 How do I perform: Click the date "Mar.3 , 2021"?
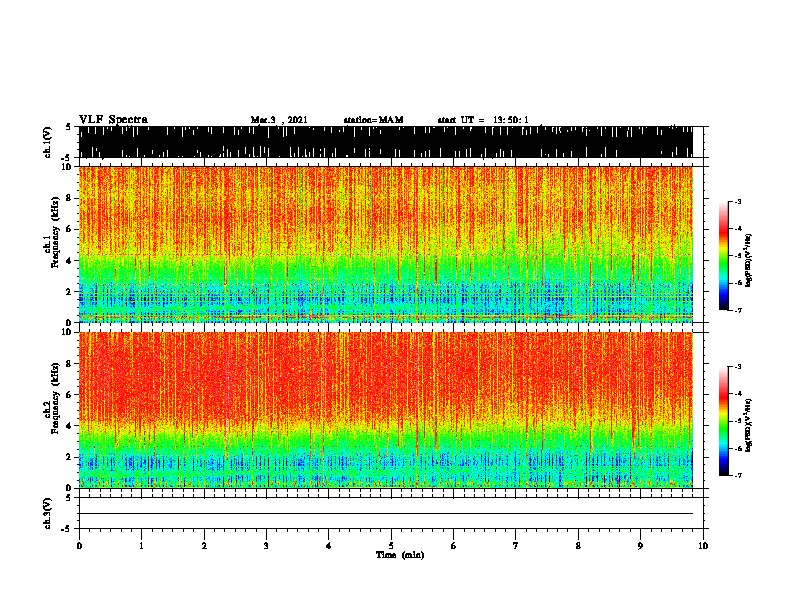279,120
